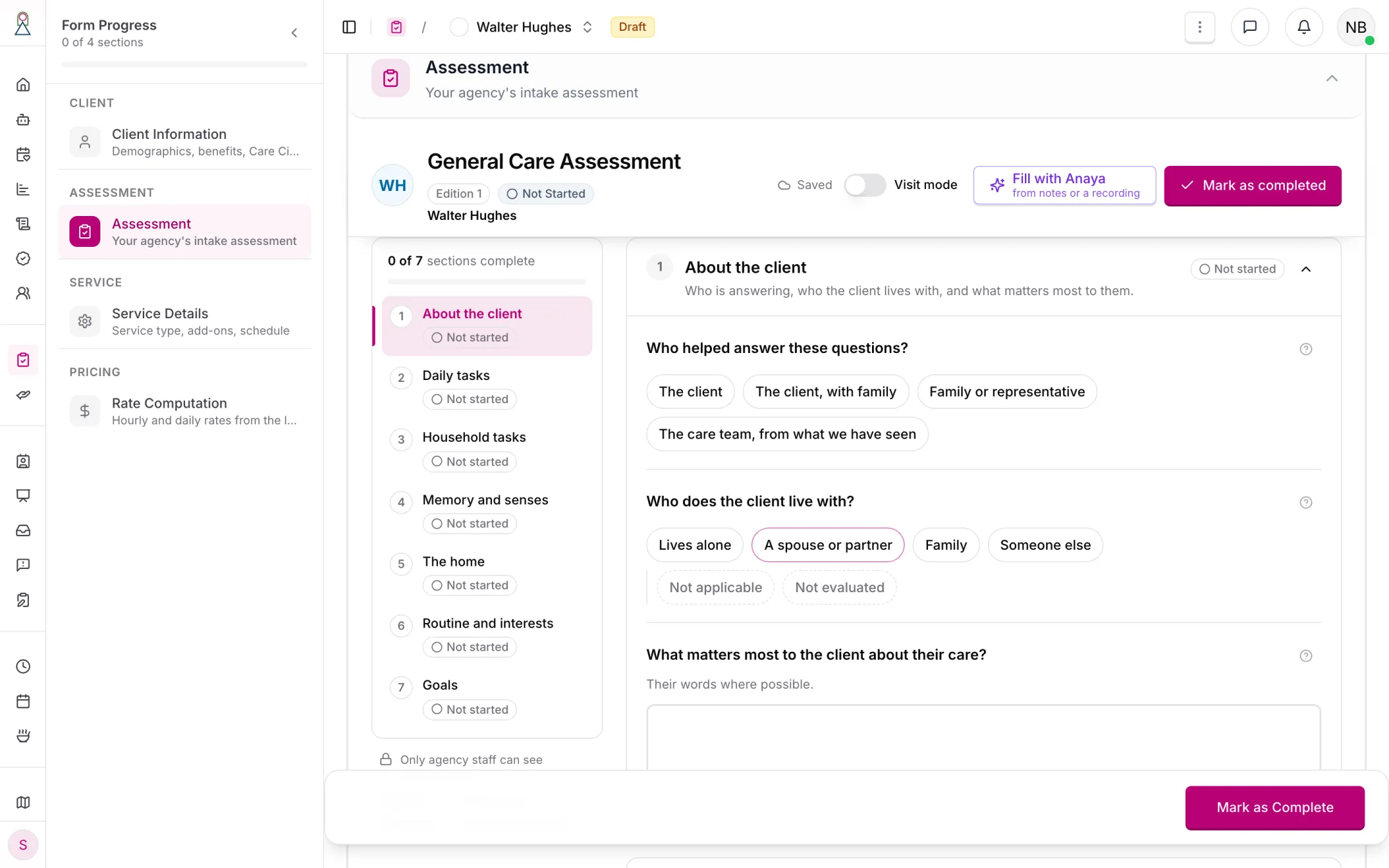The image size is (1389, 868).
Task: Click help icon for 'Who helped answer' question
Action: point(1305,349)
